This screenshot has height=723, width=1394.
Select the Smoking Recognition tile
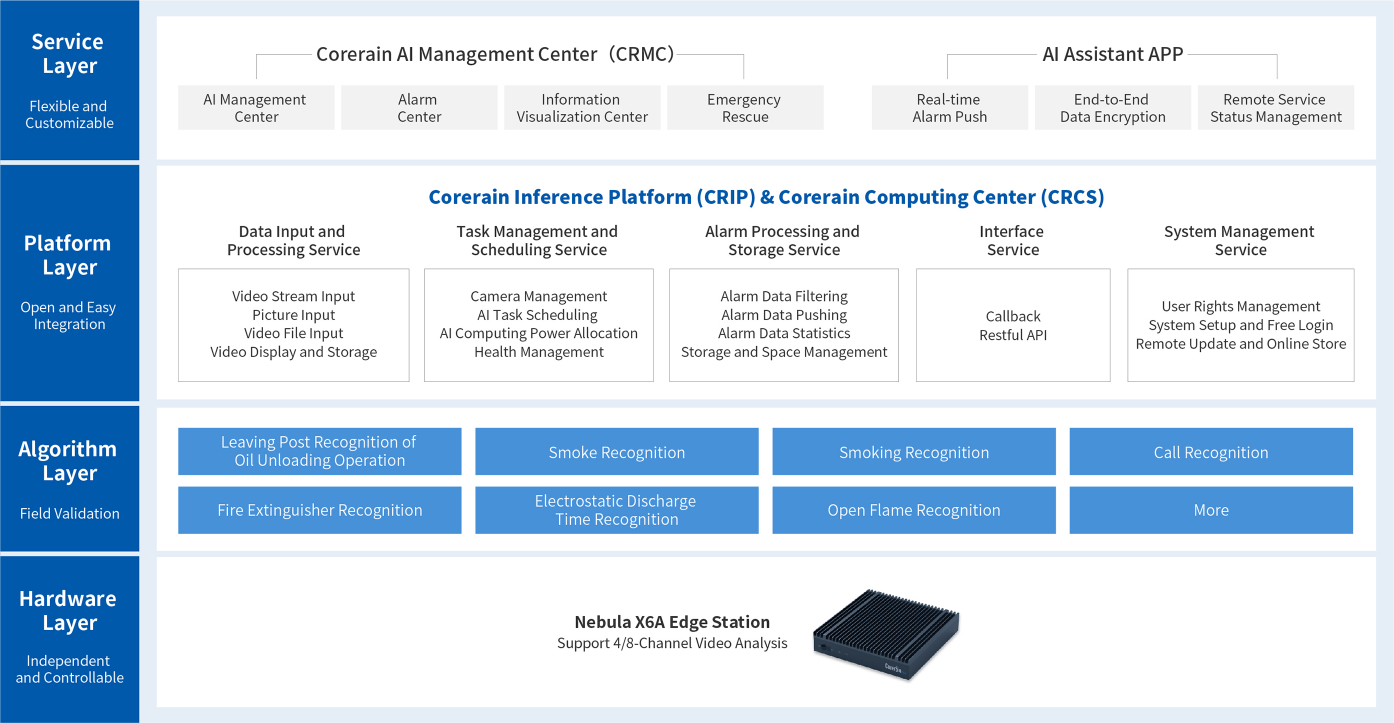point(914,451)
